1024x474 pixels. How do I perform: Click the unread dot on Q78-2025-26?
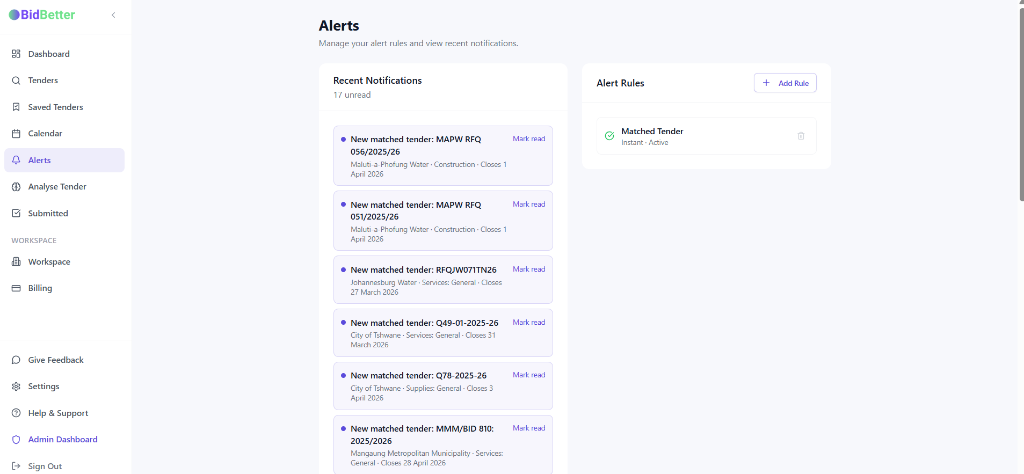tap(344, 375)
